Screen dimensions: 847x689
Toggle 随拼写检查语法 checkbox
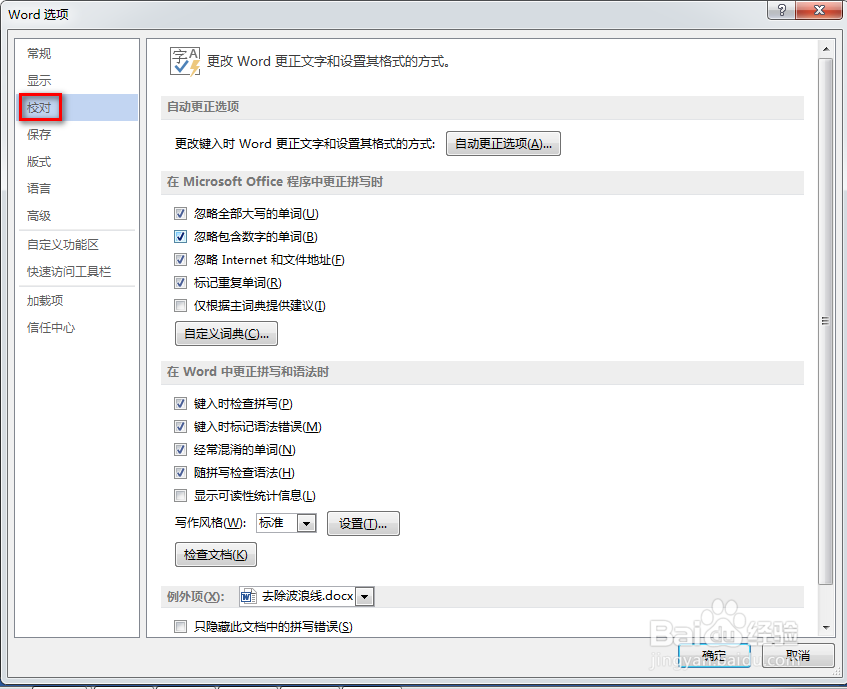tap(180, 472)
